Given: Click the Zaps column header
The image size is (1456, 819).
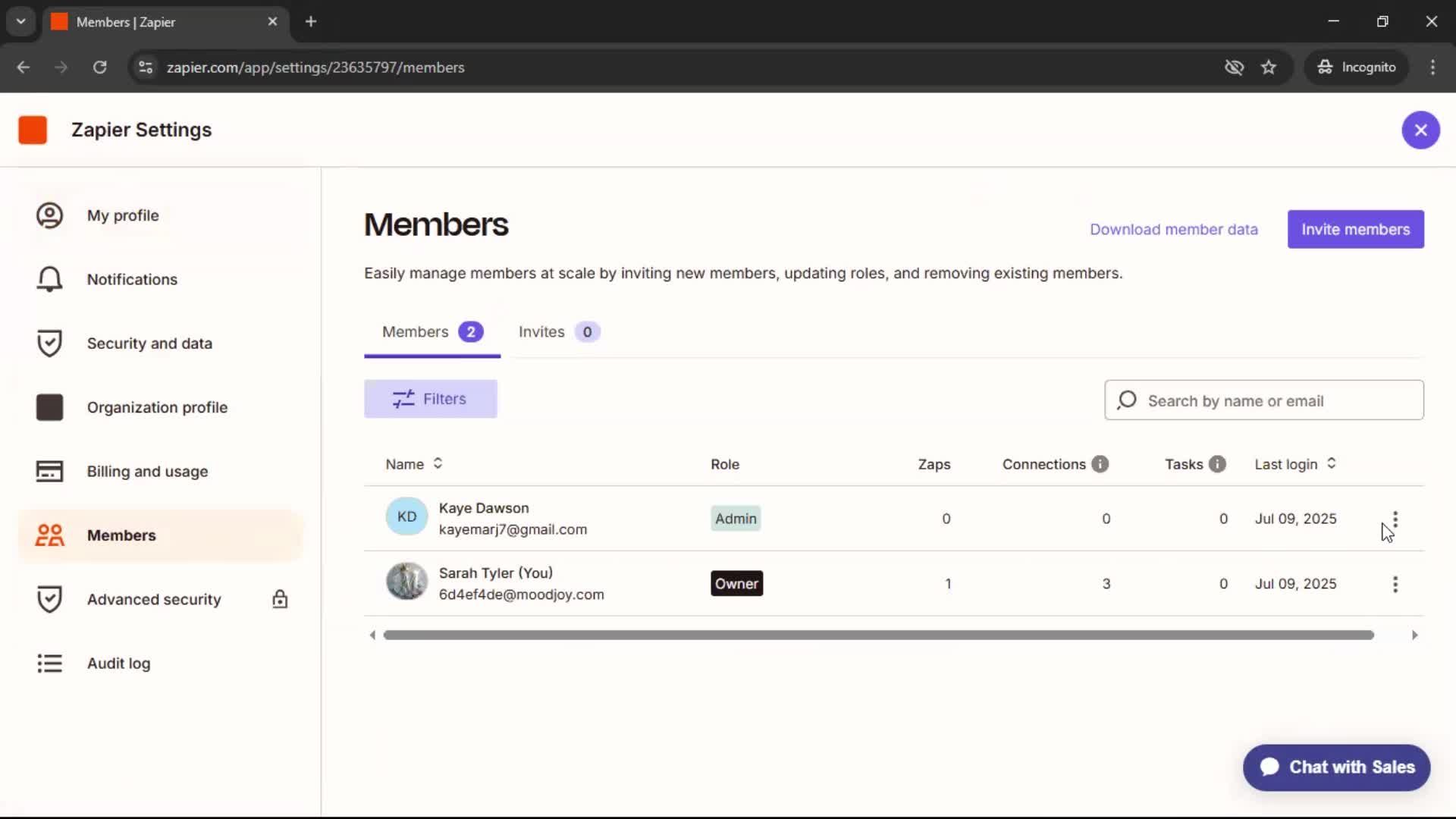Looking at the screenshot, I should [x=934, y=464].
